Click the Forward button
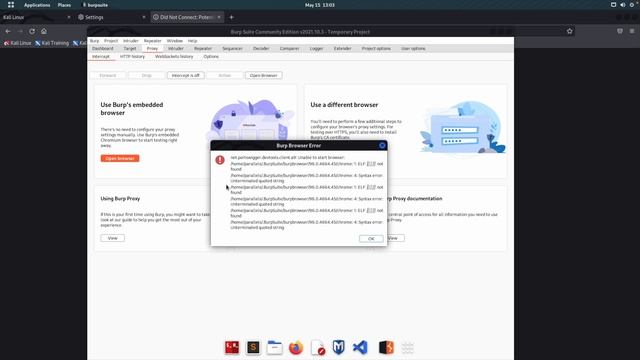Viewport: 640px width, 360px height. point(108,75)
